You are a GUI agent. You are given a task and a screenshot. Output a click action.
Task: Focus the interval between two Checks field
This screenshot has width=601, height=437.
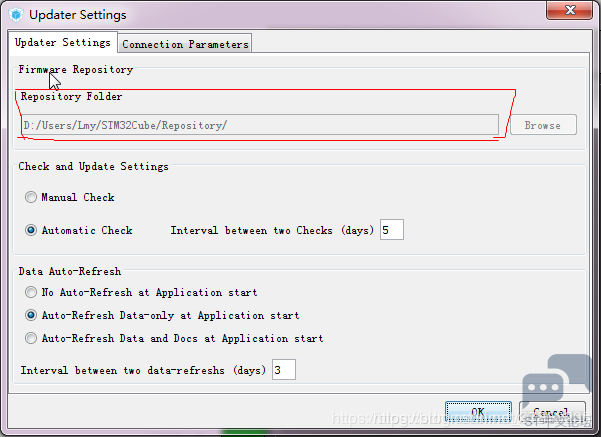[x=392, y=230]
